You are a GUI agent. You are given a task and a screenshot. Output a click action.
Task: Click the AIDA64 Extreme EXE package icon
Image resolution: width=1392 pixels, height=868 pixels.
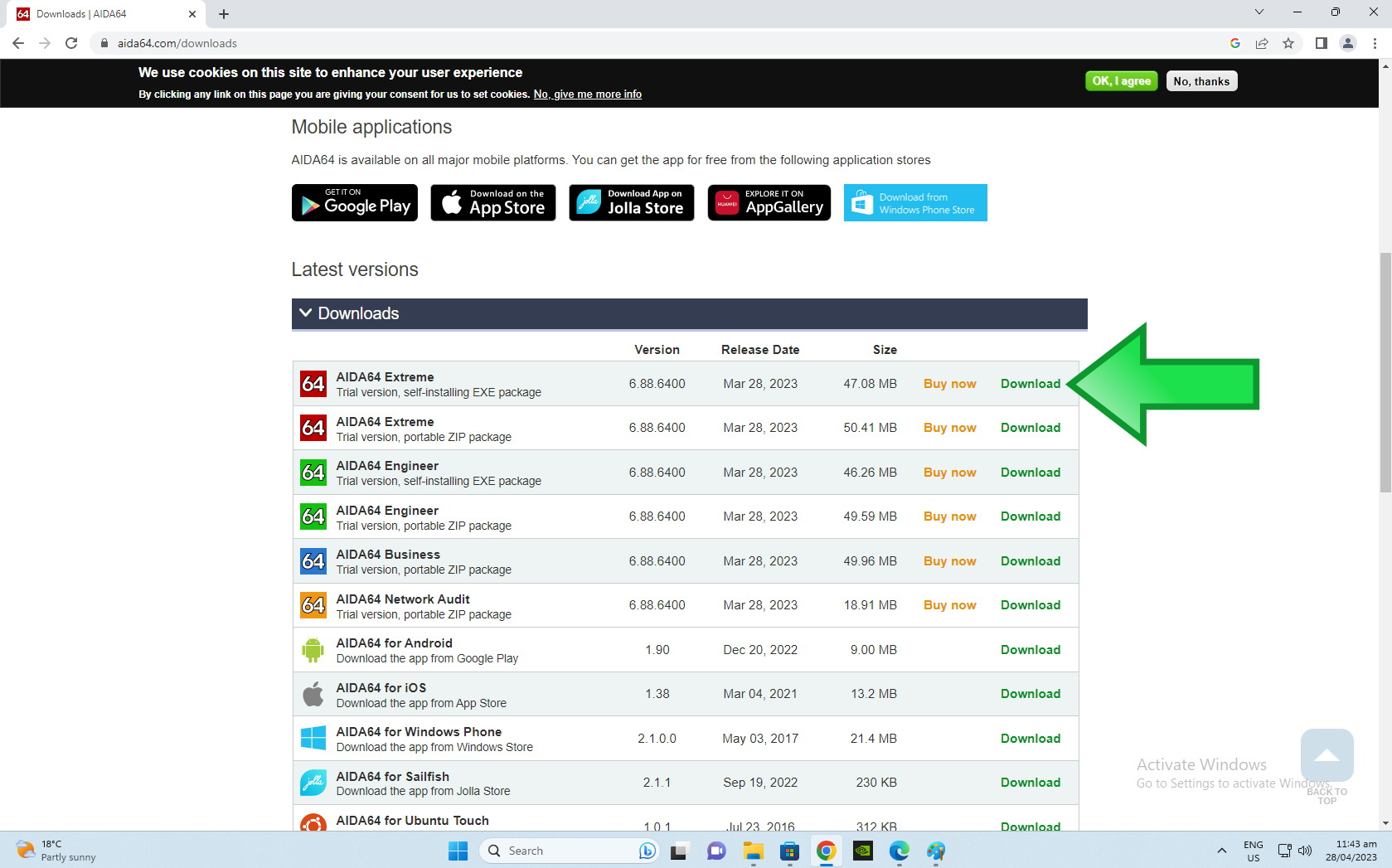coord(313,384)
